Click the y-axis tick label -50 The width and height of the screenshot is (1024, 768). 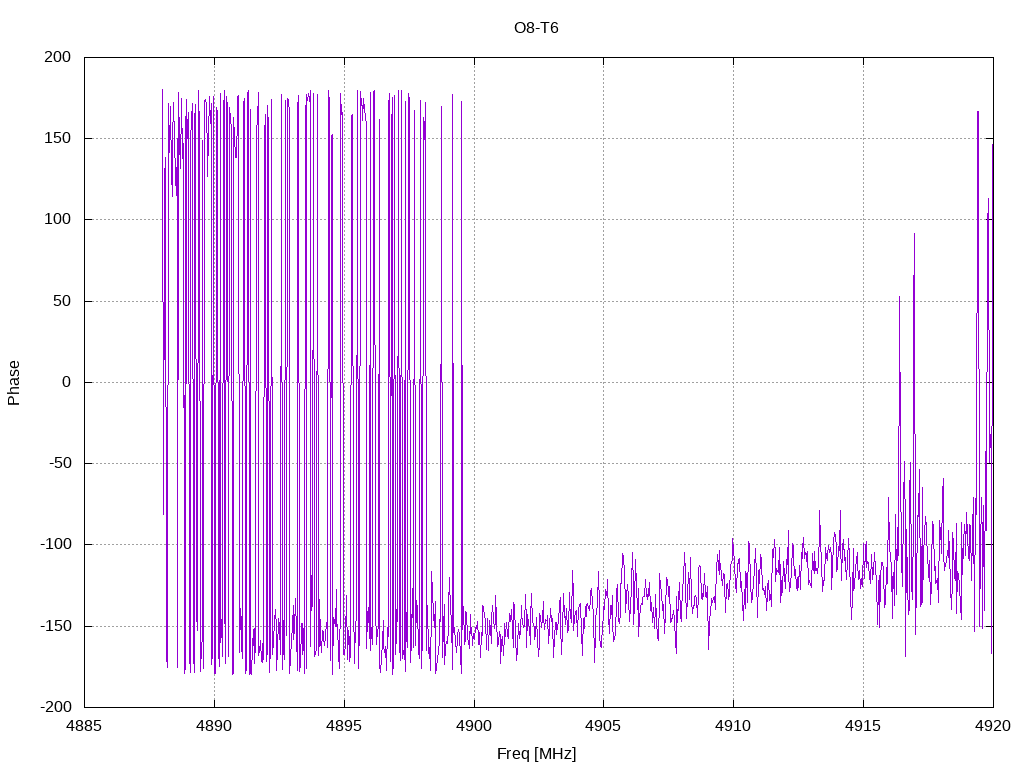pyautogui.click(x=60, y=463)
